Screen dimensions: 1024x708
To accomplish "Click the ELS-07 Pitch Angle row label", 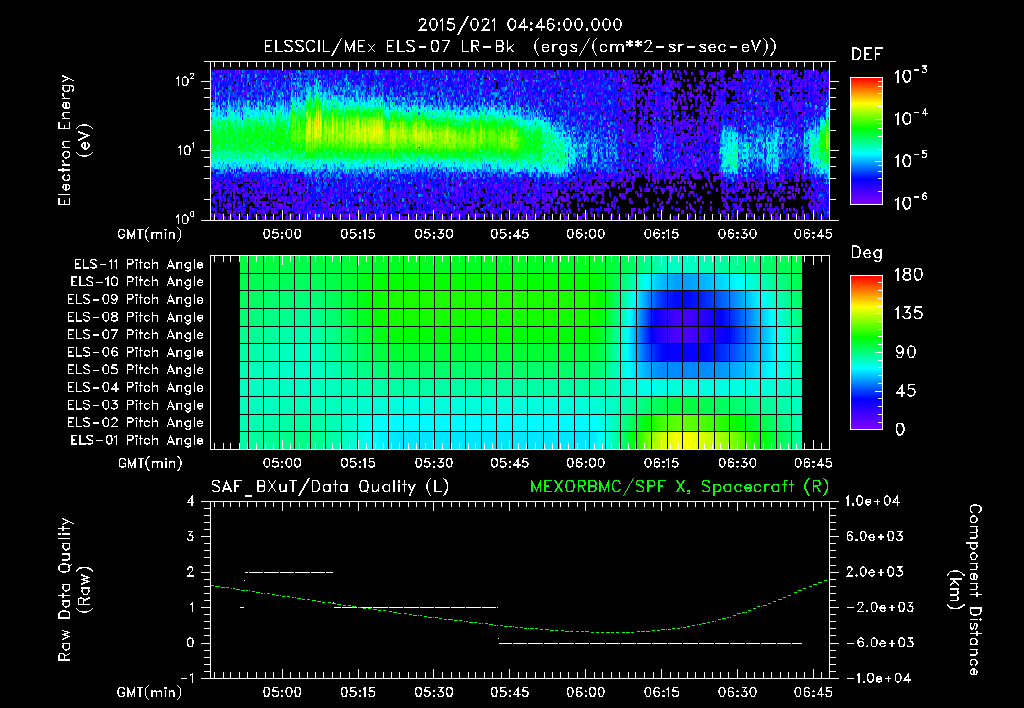I will tap(136, 334).
